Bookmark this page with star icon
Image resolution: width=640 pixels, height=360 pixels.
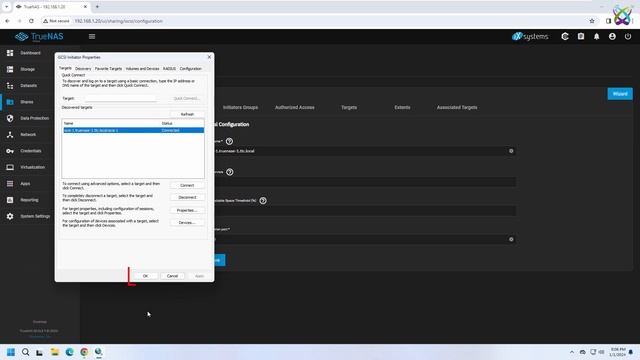tap(592, 21)
